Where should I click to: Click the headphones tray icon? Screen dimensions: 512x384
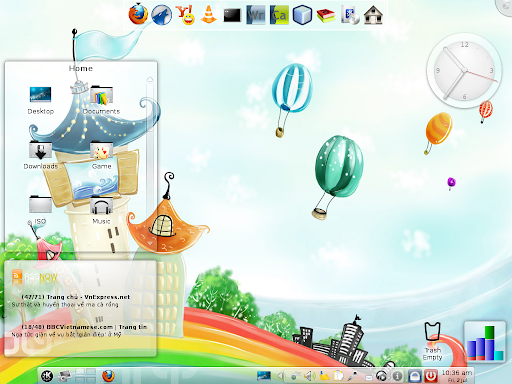click(381, 376)
